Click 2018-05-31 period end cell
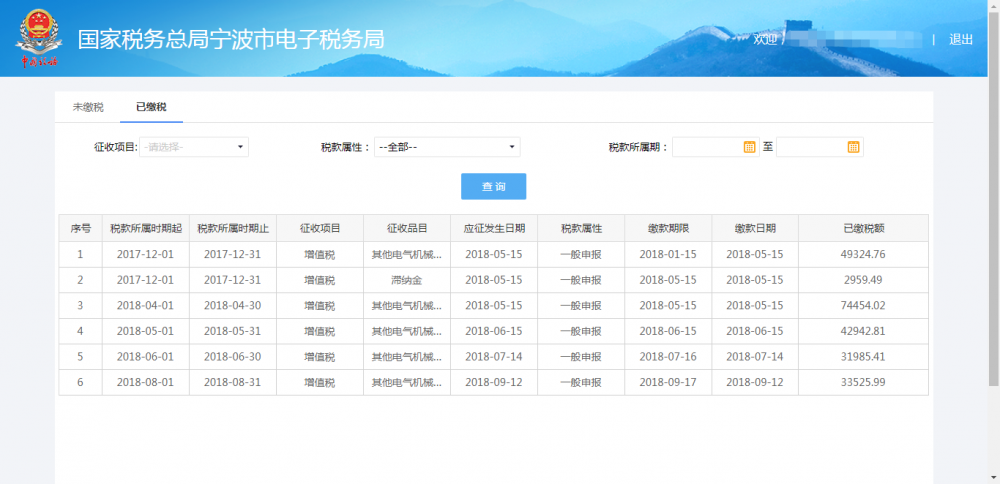The width and height of the screenshot is (1000, 484). (233, 331)
